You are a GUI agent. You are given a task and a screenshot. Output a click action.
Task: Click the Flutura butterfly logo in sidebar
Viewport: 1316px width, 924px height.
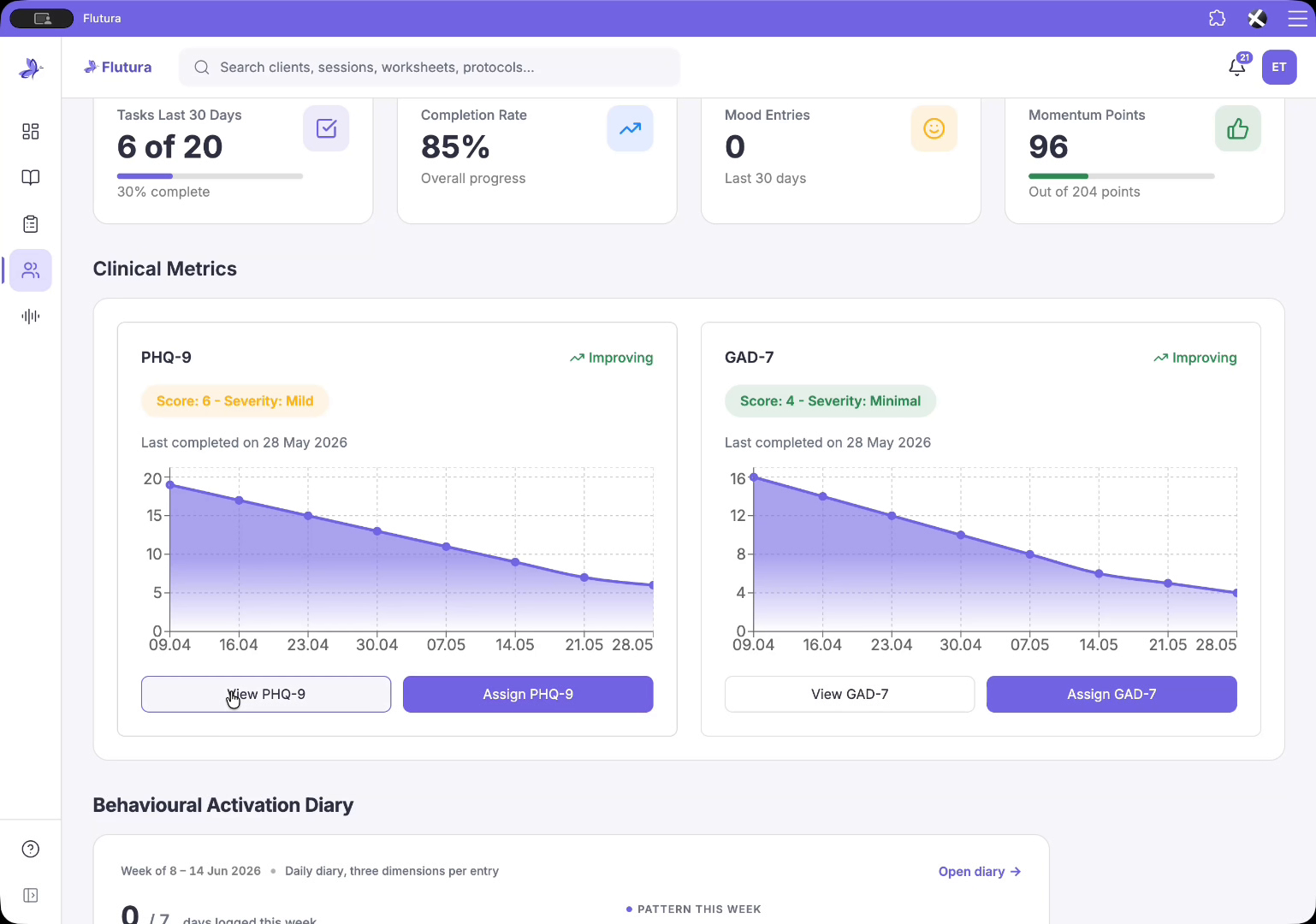pos(31,68)
